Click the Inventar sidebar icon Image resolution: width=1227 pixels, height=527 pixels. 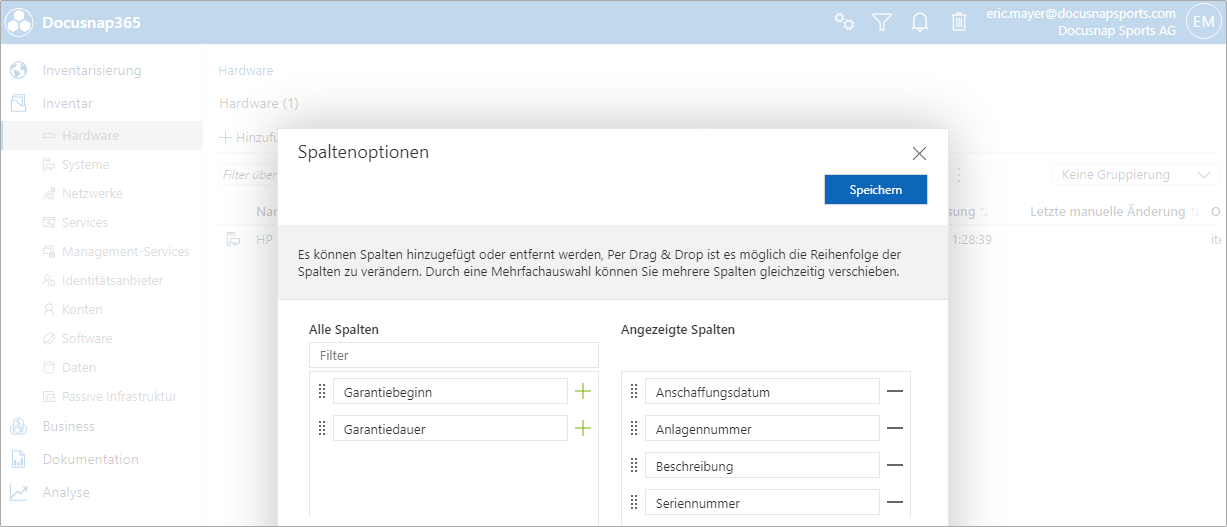[x=18, y=104]
